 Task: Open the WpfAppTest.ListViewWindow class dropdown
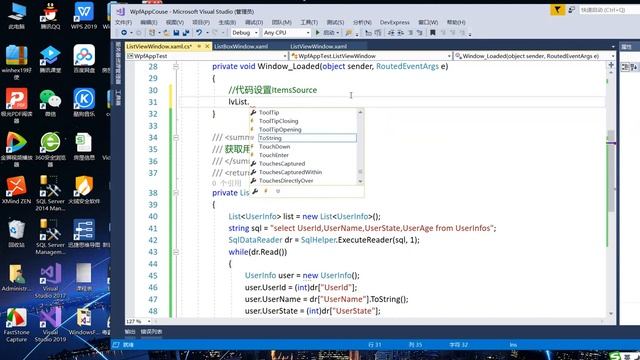tap(371, 56)
